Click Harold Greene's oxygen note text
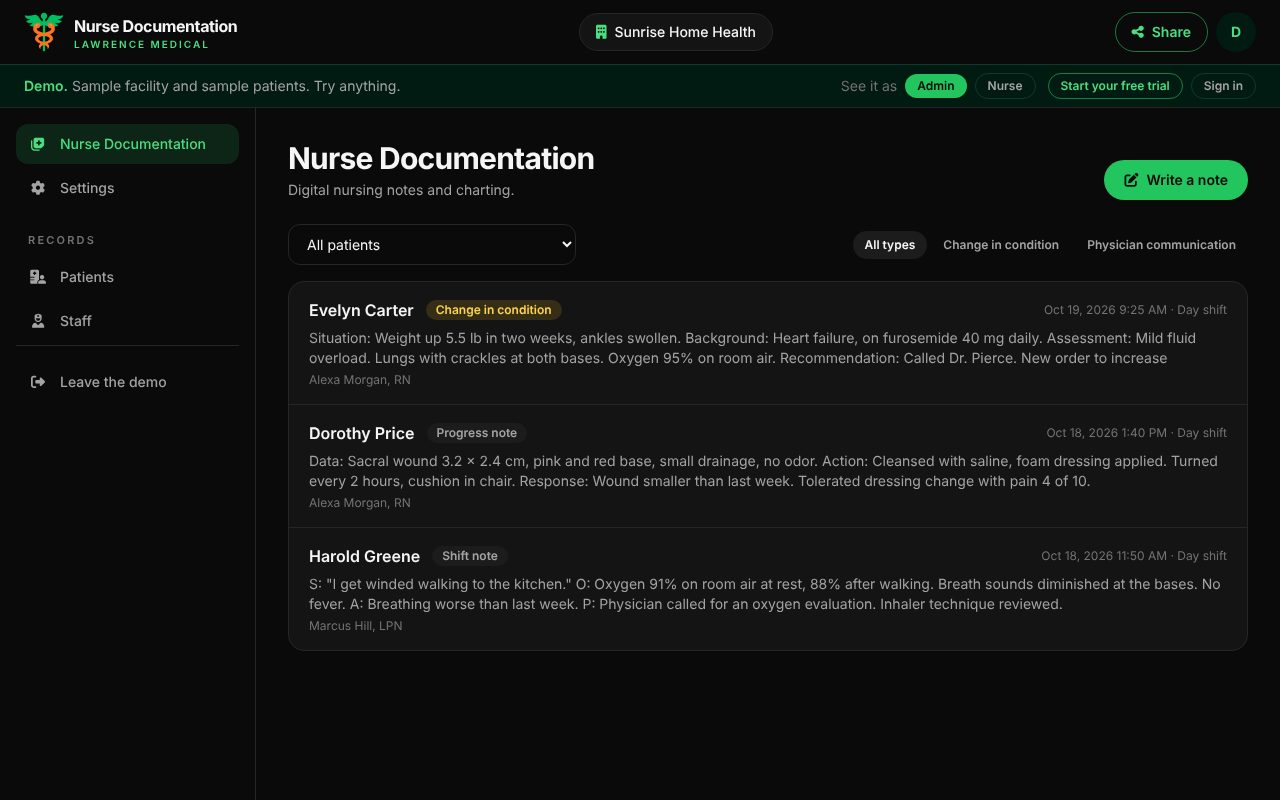The height and width of the screenshot is (800, 1280). point(765,594)
